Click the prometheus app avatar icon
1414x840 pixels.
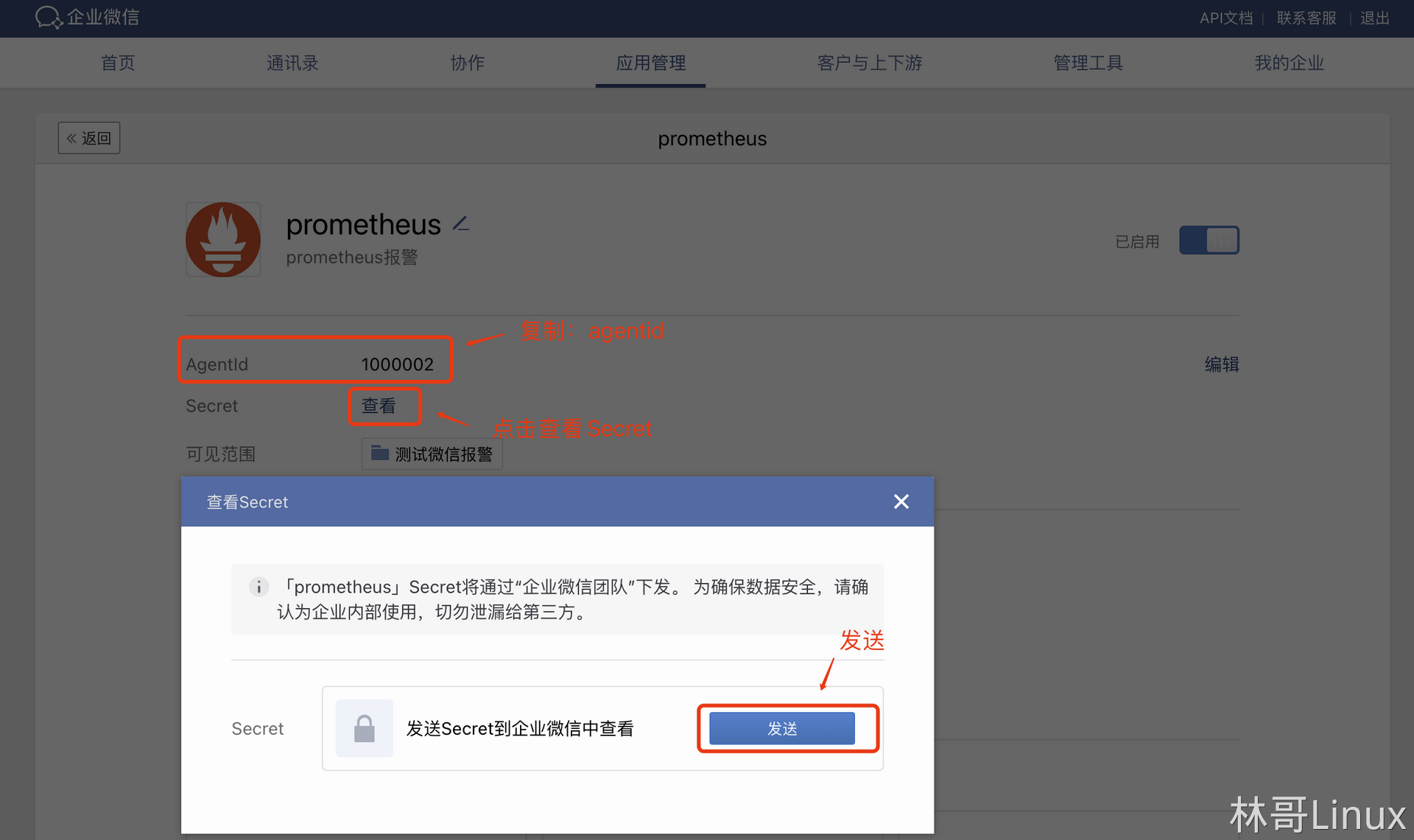tap(223, 240)
